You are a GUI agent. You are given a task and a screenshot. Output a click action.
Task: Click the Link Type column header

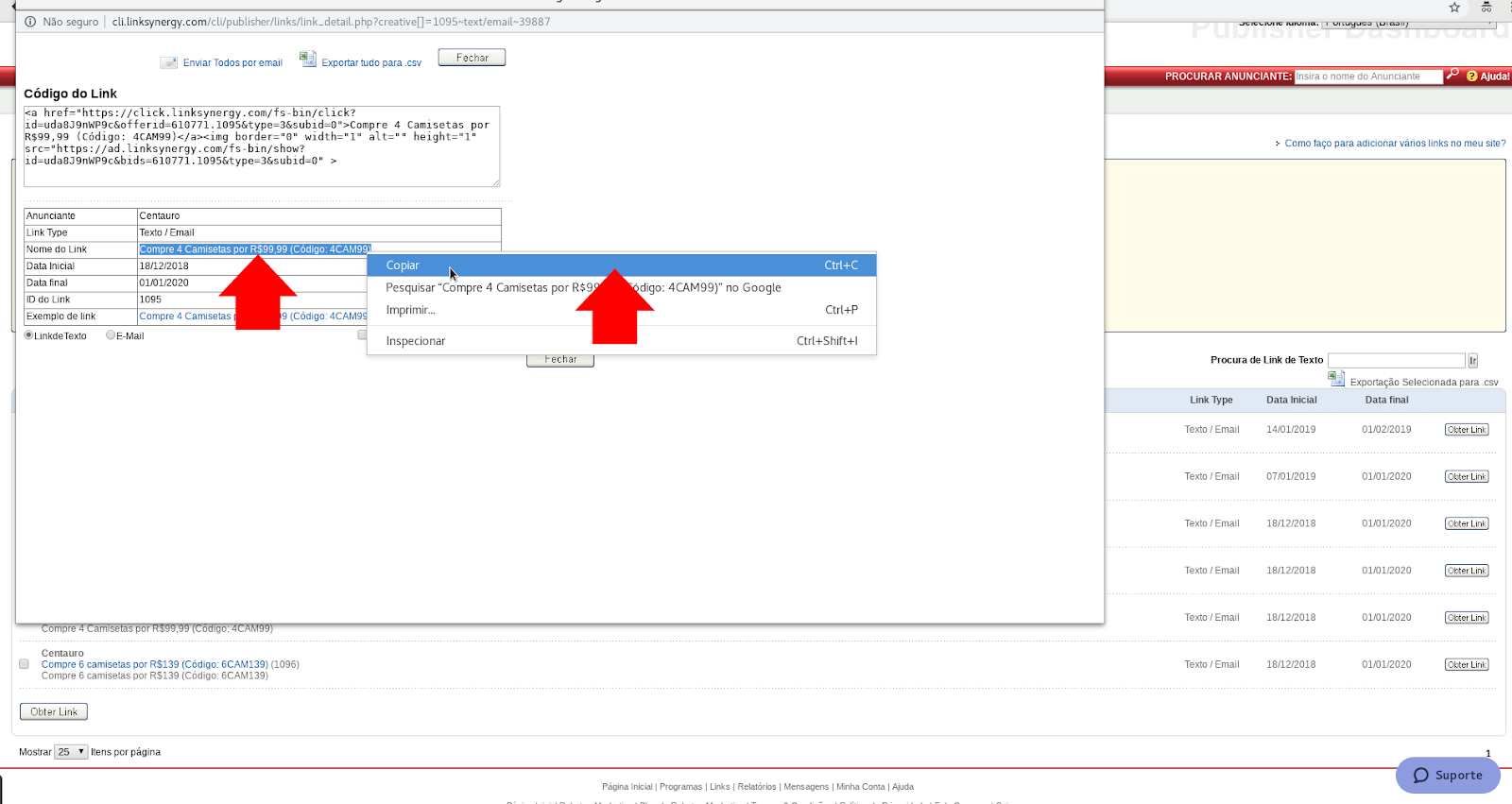pyautogui.click(x=1211, y=400)
